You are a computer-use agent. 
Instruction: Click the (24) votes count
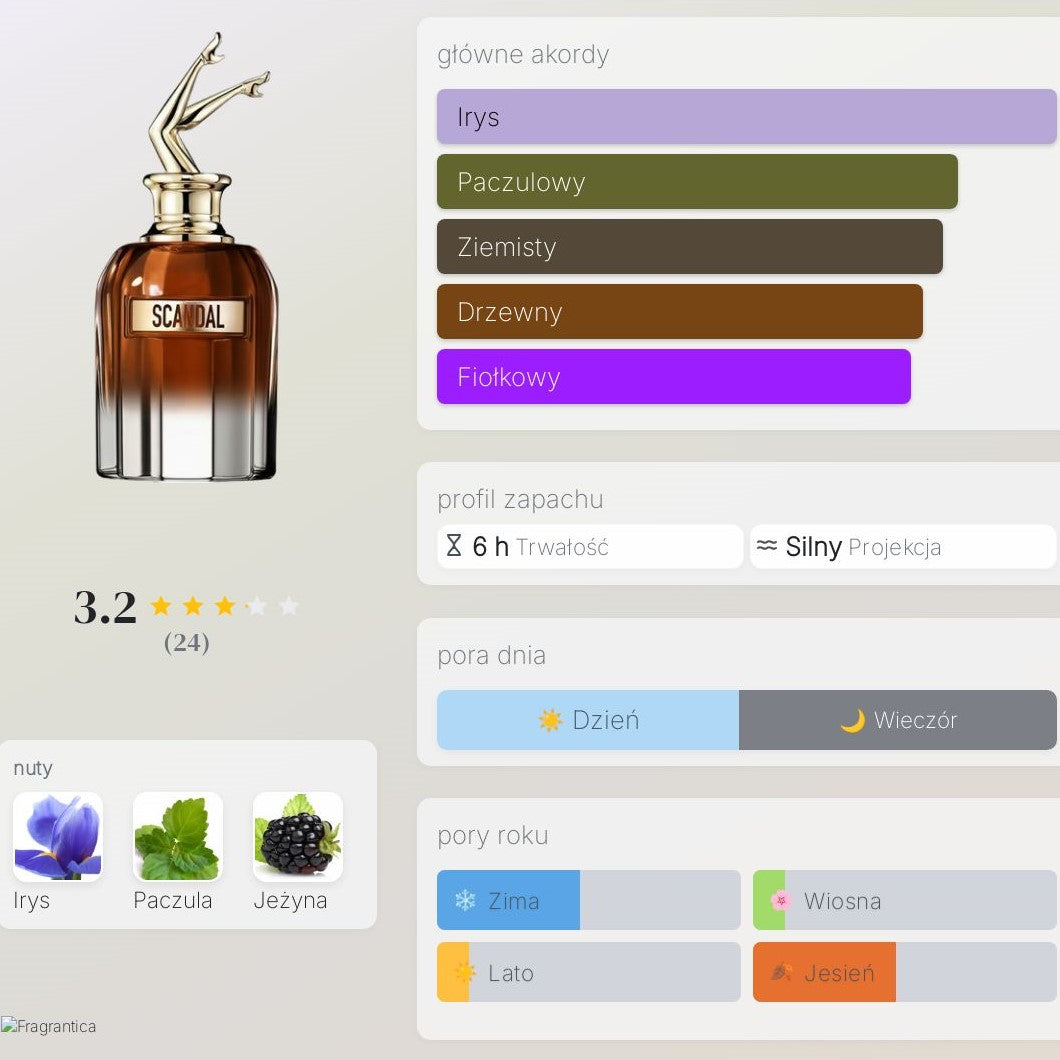[187, 642]
